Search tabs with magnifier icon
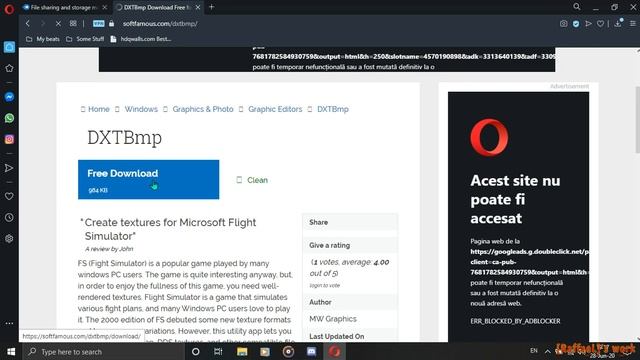 pyautogui.click(x=577, y=7)
